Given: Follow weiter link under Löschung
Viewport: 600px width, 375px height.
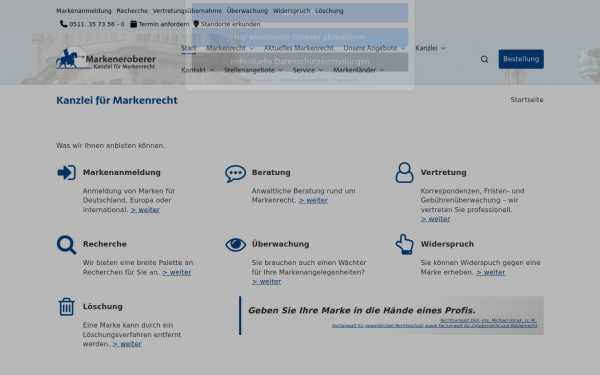Looking at the screenshot, I should (127, 344).
